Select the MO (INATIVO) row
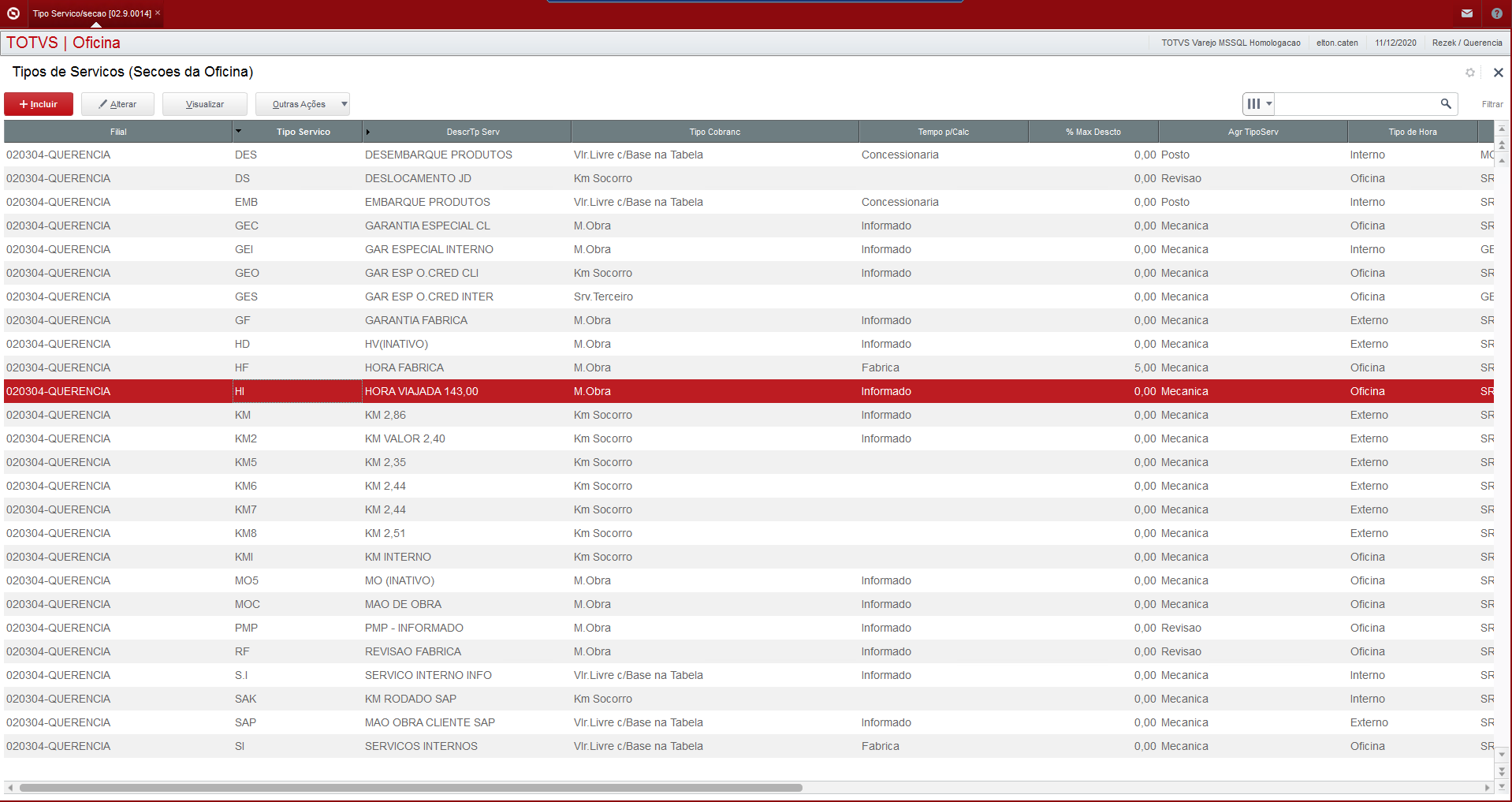1512x802 pixels. pyautogui.click(x=749, y=580)
